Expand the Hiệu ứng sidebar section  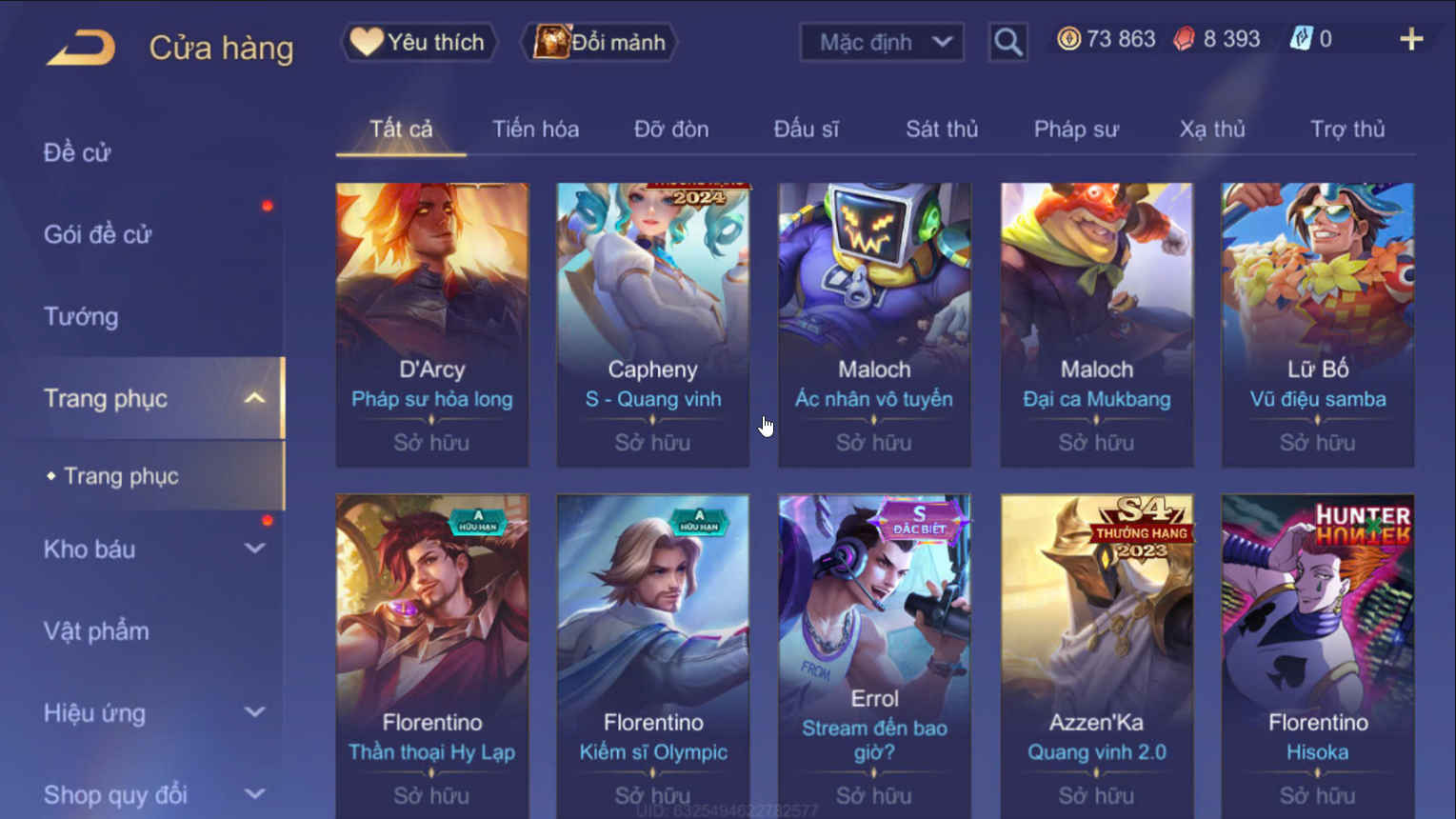click(254, 712)
